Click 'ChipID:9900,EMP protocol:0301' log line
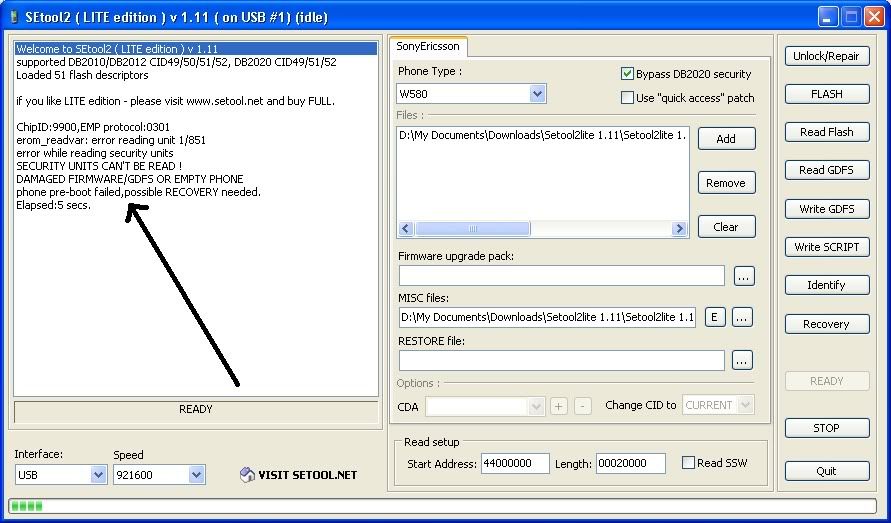 [x=93, y=127]
